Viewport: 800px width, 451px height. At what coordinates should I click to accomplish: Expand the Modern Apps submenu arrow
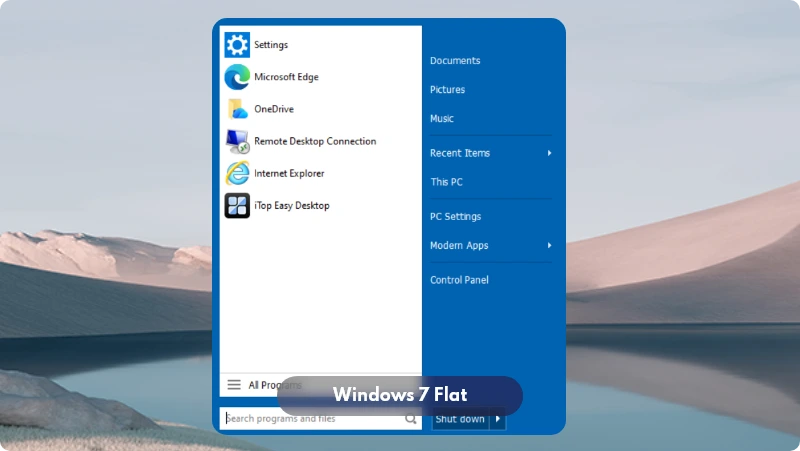549,246
